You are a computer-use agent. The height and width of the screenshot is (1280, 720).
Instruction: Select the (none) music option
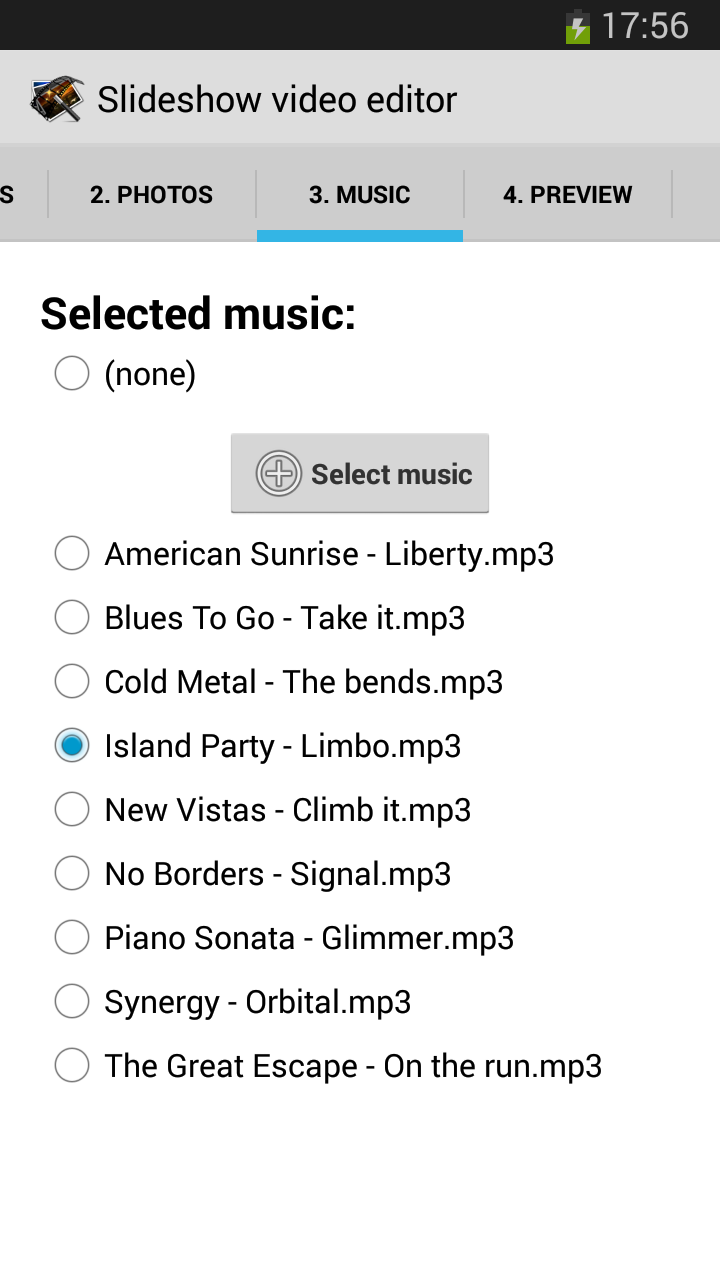[125, 374]
